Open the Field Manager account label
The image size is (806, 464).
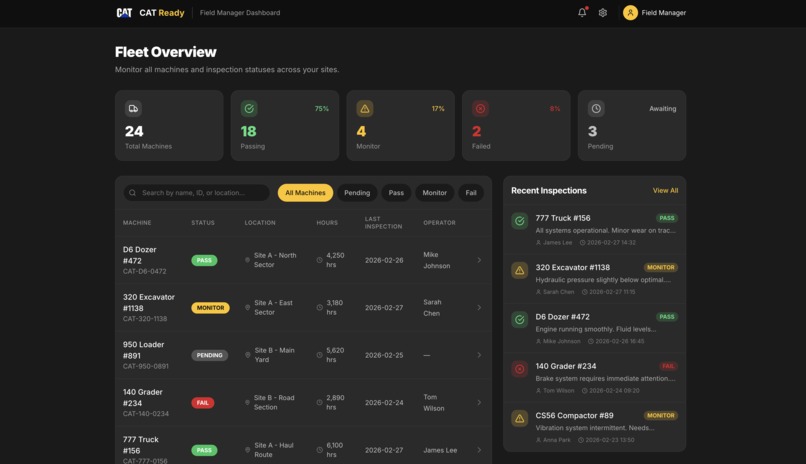[664, 13]
